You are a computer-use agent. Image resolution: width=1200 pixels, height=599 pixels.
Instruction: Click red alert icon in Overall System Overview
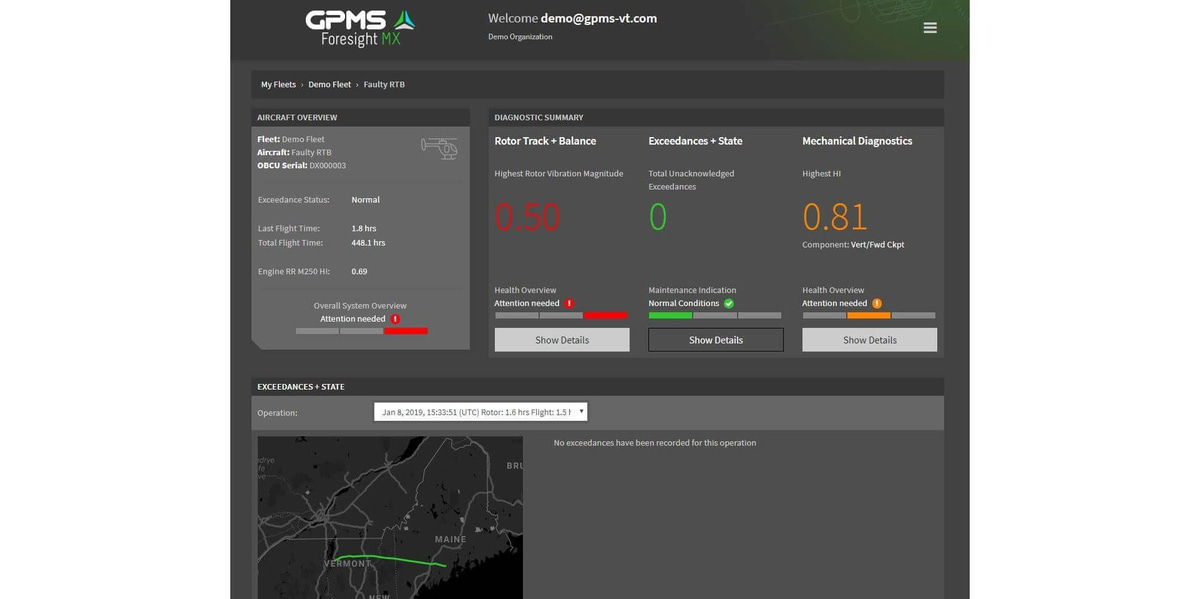pos(395,319)
